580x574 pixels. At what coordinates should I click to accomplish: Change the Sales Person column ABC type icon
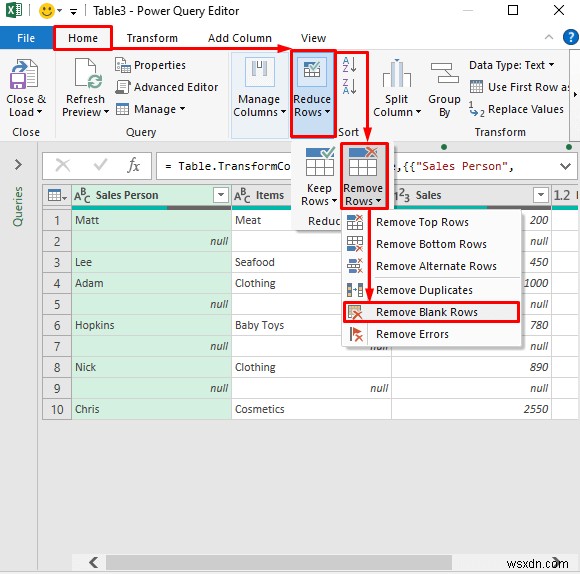[82, 195]
